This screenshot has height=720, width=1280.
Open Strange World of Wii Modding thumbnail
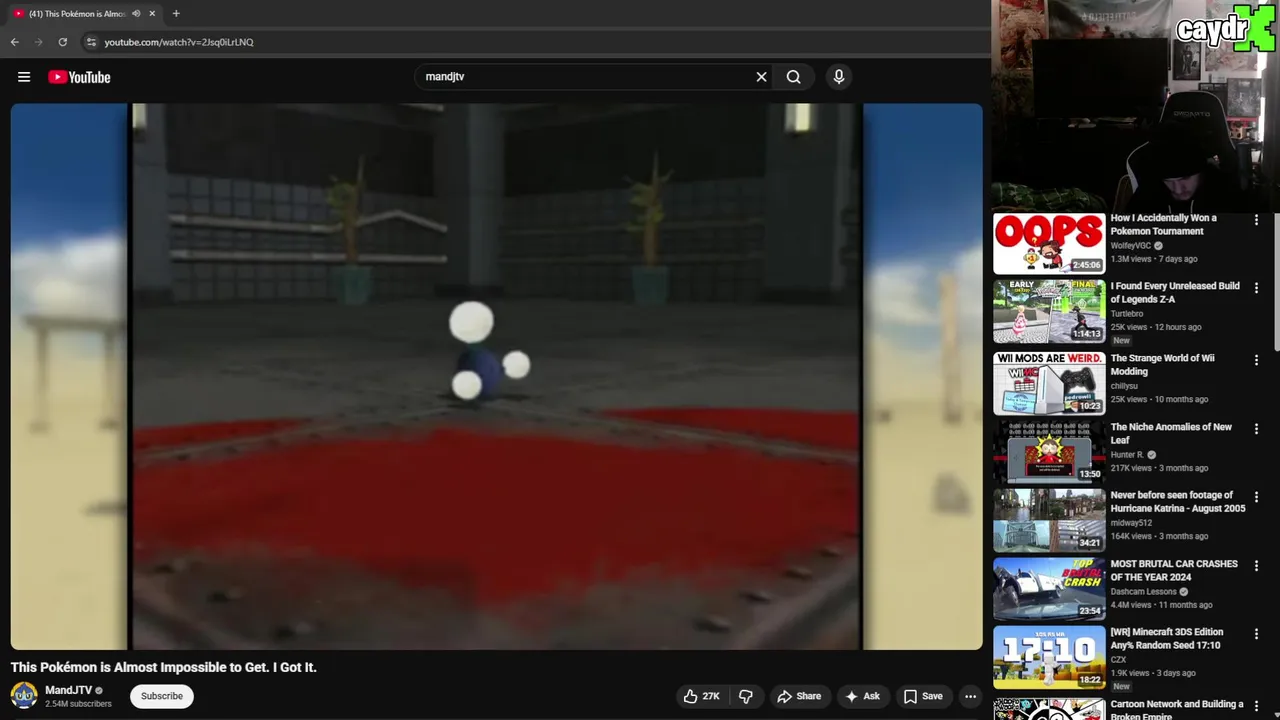tap(1049, 383)
